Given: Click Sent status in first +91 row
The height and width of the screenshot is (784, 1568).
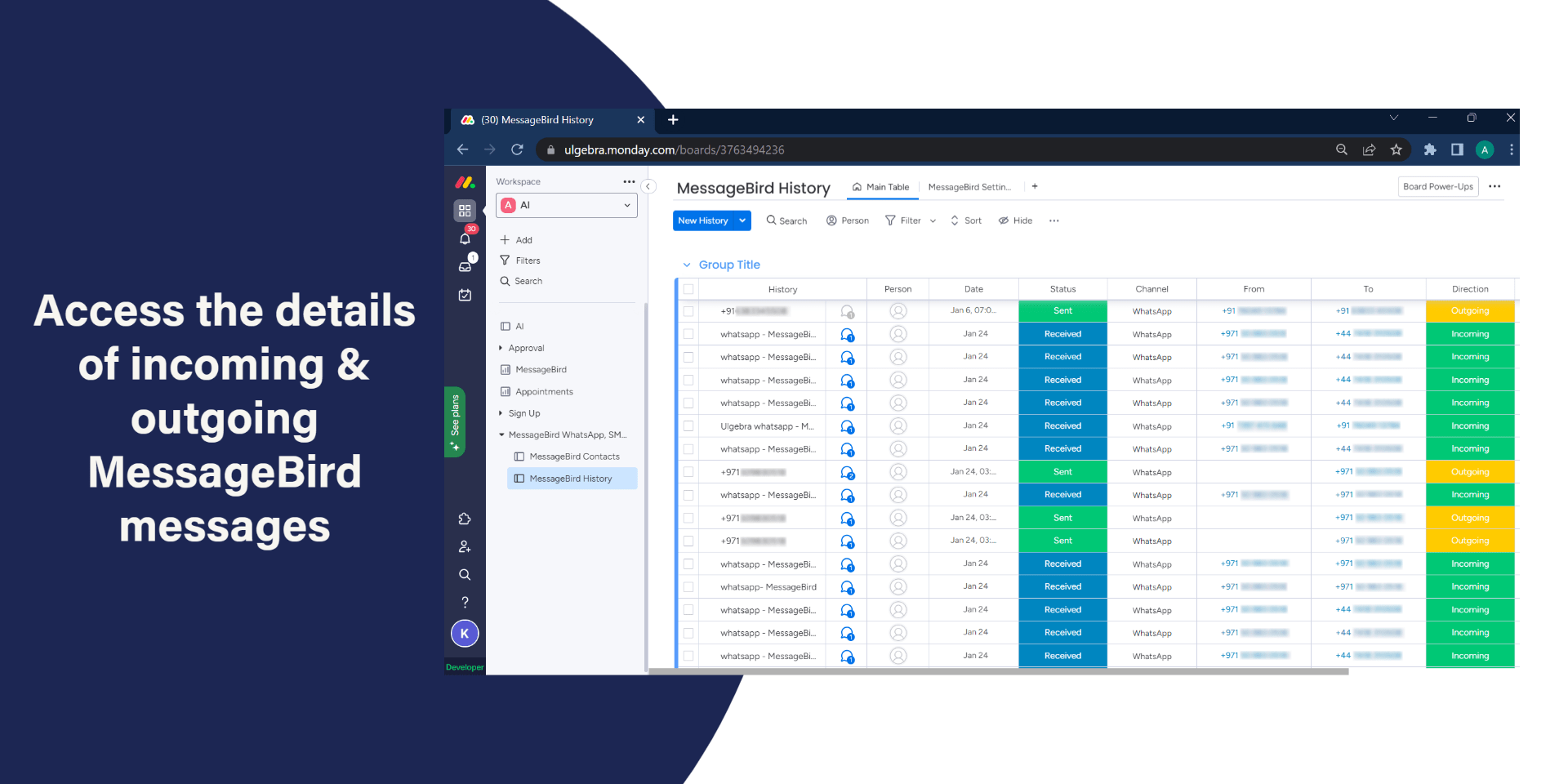Looking at the screenshot, I should (x=1062, y=311).
